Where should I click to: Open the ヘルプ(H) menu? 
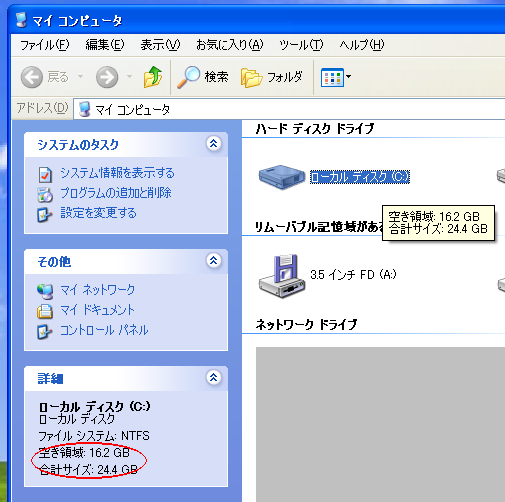[x=362, y=45]
